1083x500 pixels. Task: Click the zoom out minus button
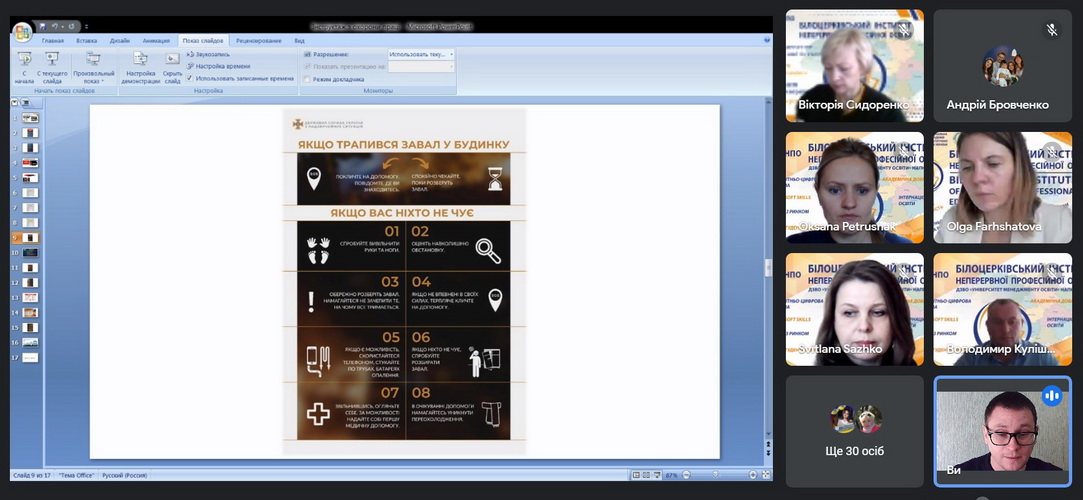(685, 475)
